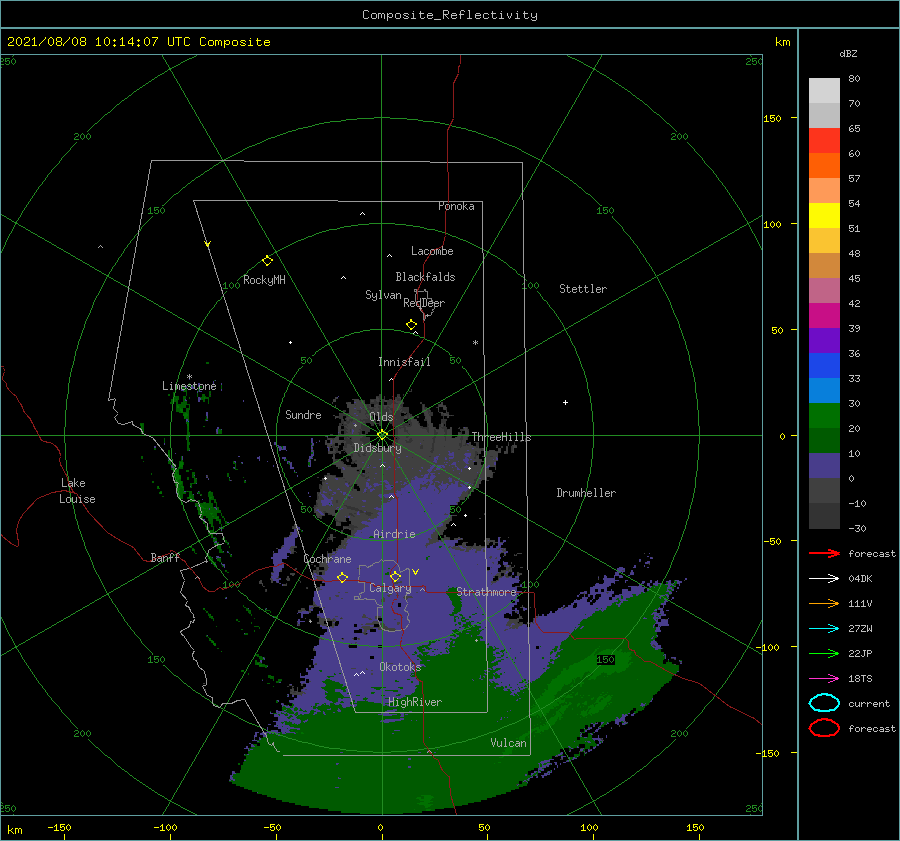Click the yellow swatch between 54 and 51 dBZ
Screen dimensions: 900x841
point(824,215)
